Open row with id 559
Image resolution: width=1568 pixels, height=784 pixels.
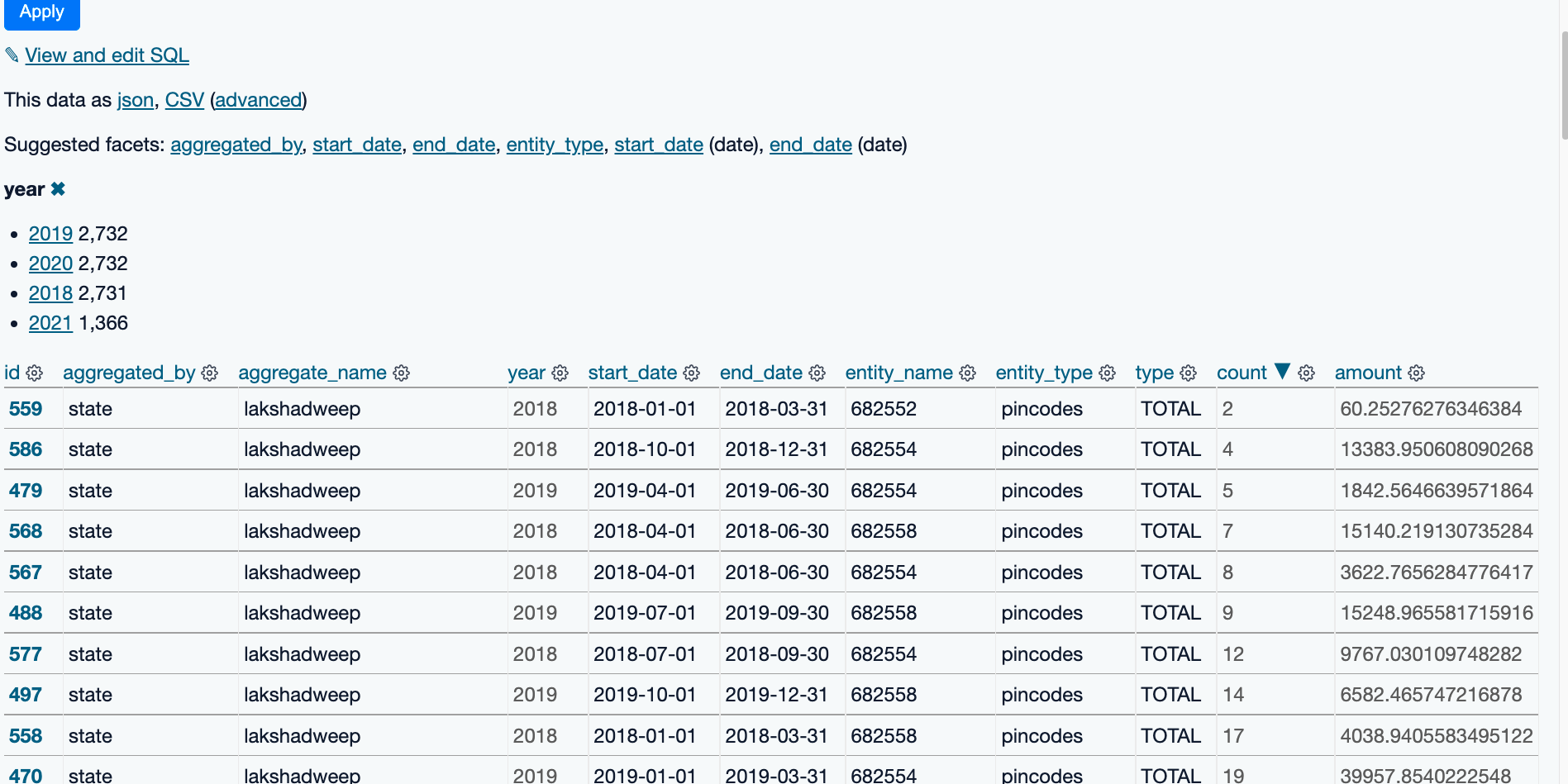[26, 409]
